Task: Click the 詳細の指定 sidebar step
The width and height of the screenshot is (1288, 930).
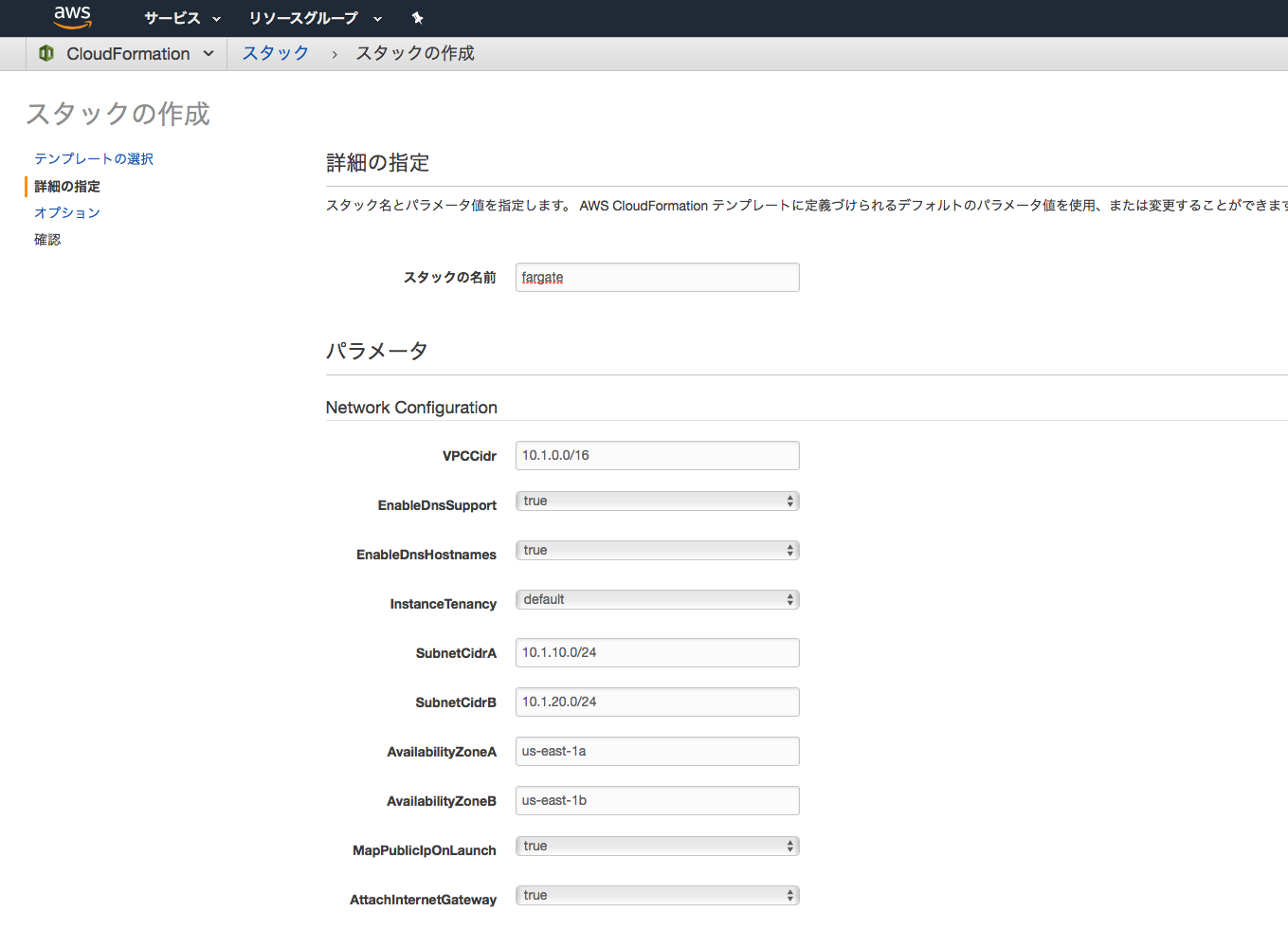Action: (66, 186)
